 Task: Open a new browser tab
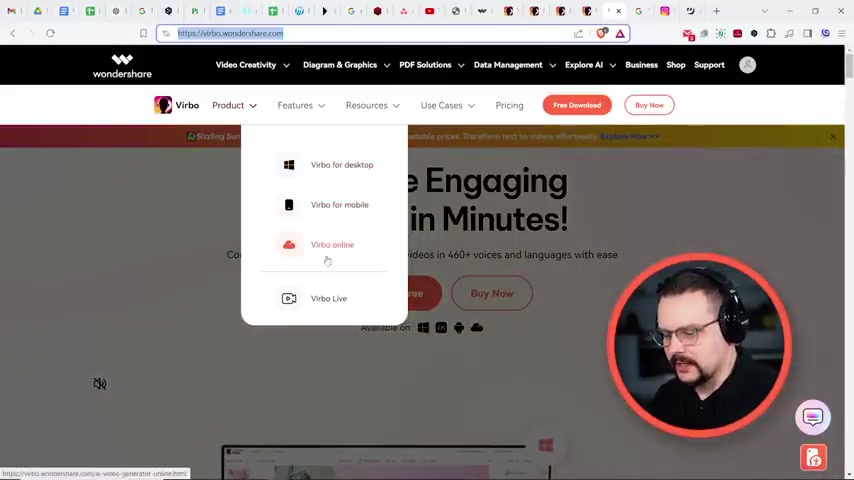[716, 11]
